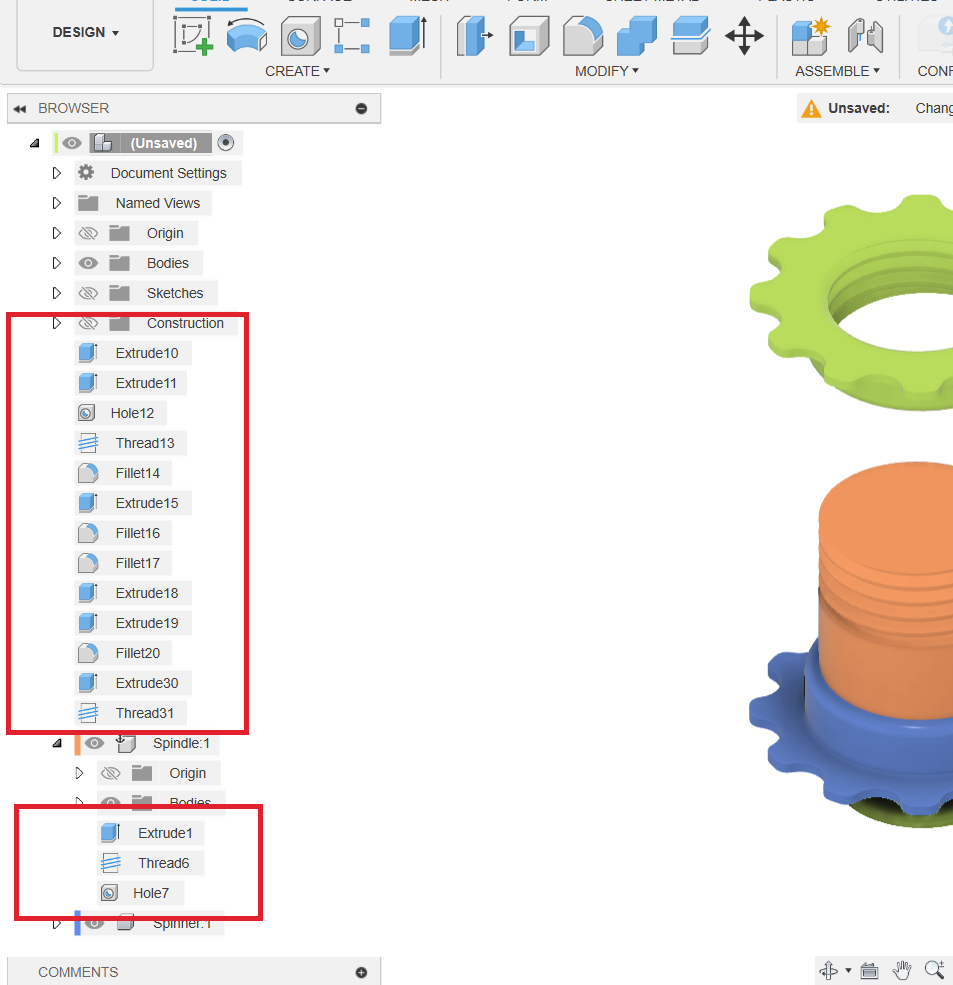
Task: Select the Shell tool icon
Action: point(529,36)
